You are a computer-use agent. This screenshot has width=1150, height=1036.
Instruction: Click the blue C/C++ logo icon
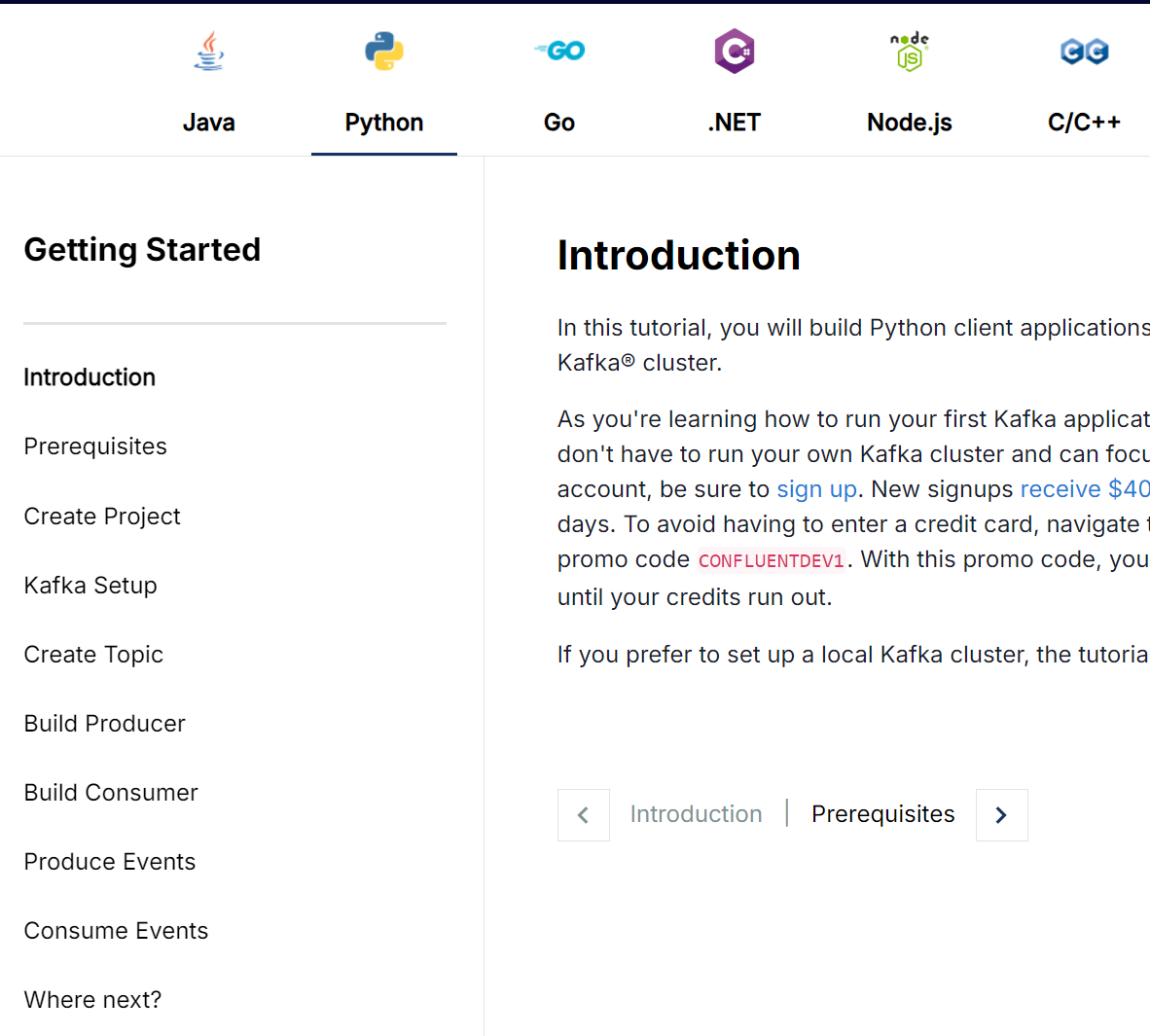(1084, 51)
